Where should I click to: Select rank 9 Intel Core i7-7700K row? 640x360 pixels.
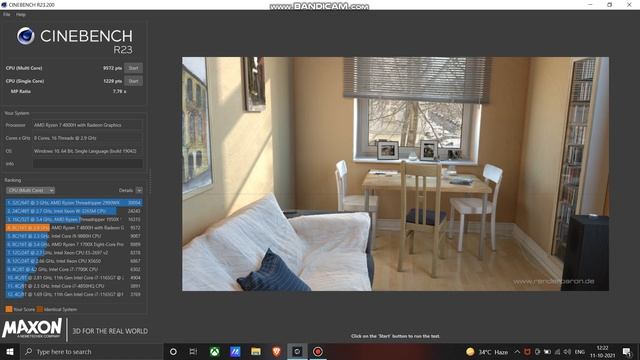coord(74,269)
